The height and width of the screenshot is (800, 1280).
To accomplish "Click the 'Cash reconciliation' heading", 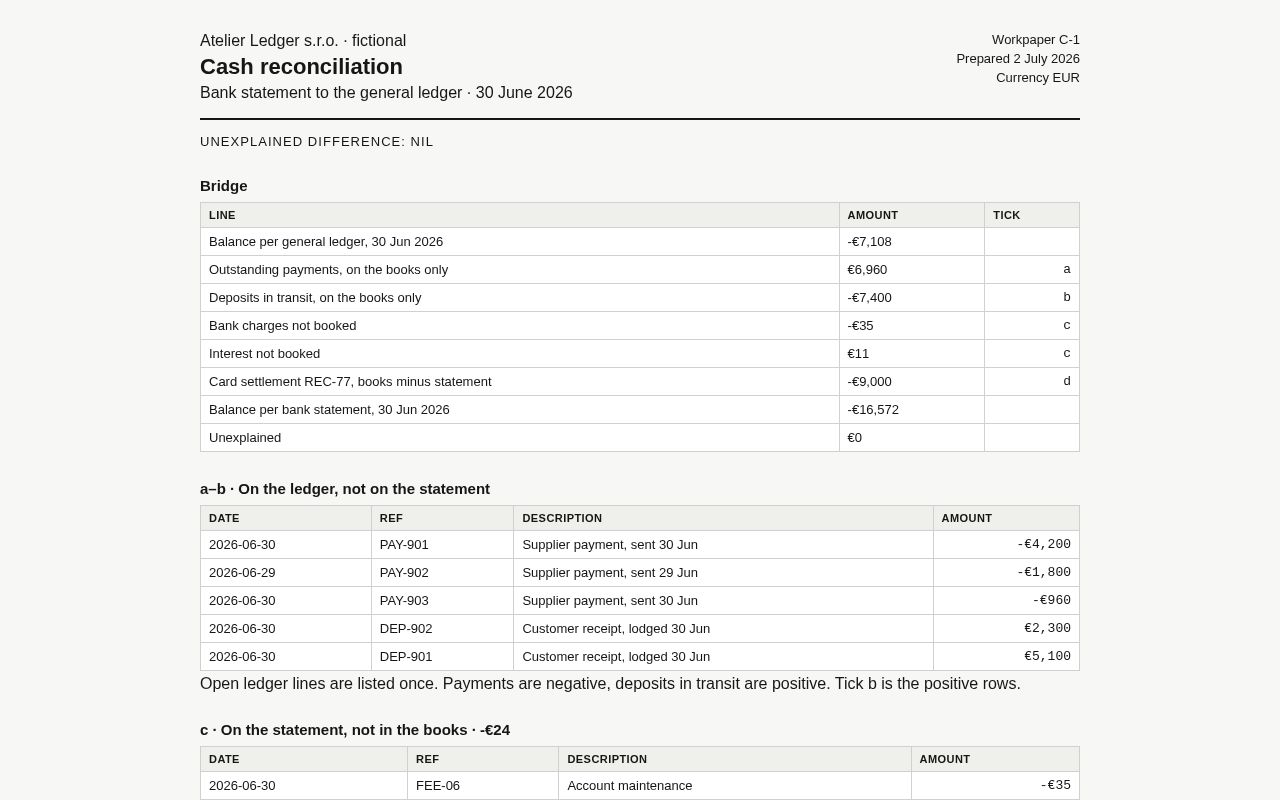I will point(301,67).
